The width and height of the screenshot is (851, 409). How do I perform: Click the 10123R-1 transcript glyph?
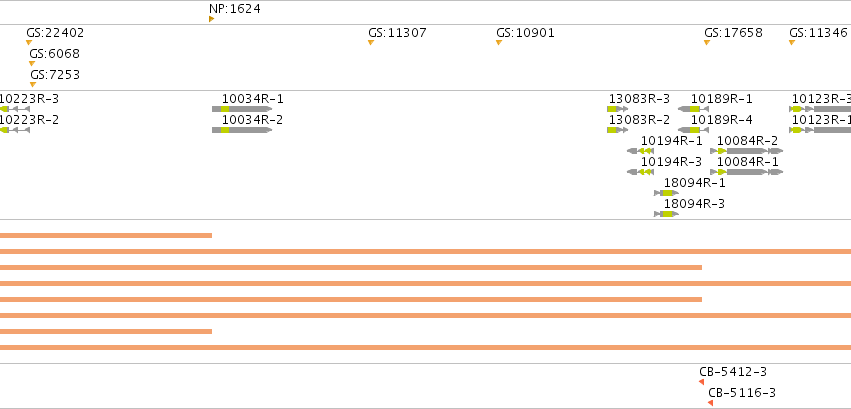[x=820, y=130]
